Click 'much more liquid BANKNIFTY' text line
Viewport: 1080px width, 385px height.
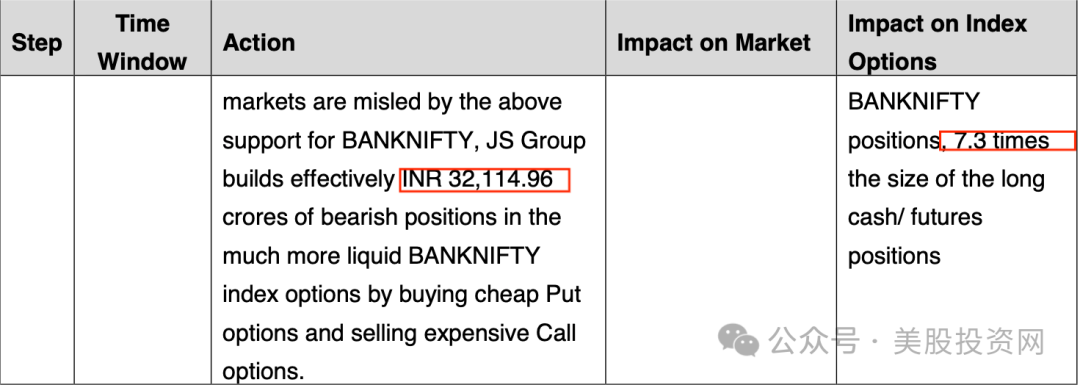(x=381, y=256)
